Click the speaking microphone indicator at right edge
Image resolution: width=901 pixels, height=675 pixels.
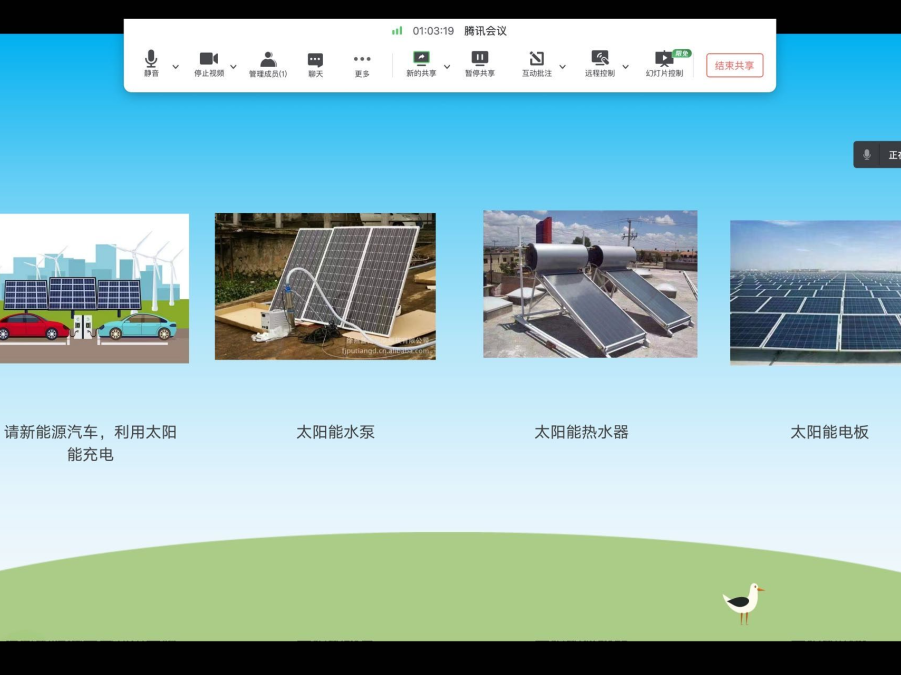tap(867, 155)
